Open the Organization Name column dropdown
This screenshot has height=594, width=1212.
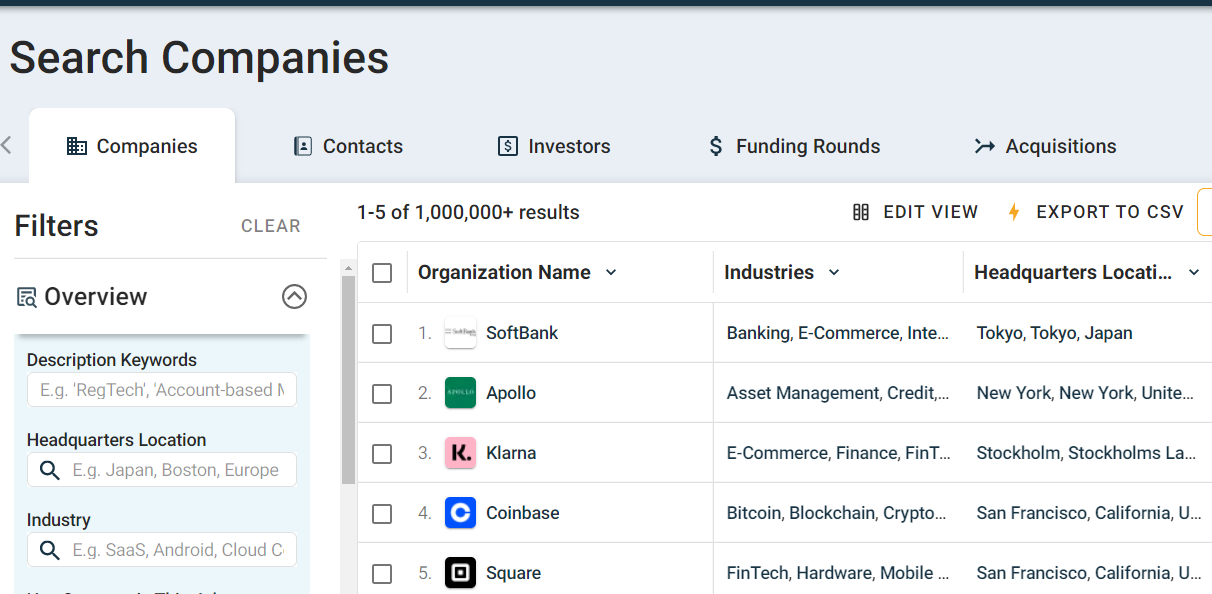(612, 273)
